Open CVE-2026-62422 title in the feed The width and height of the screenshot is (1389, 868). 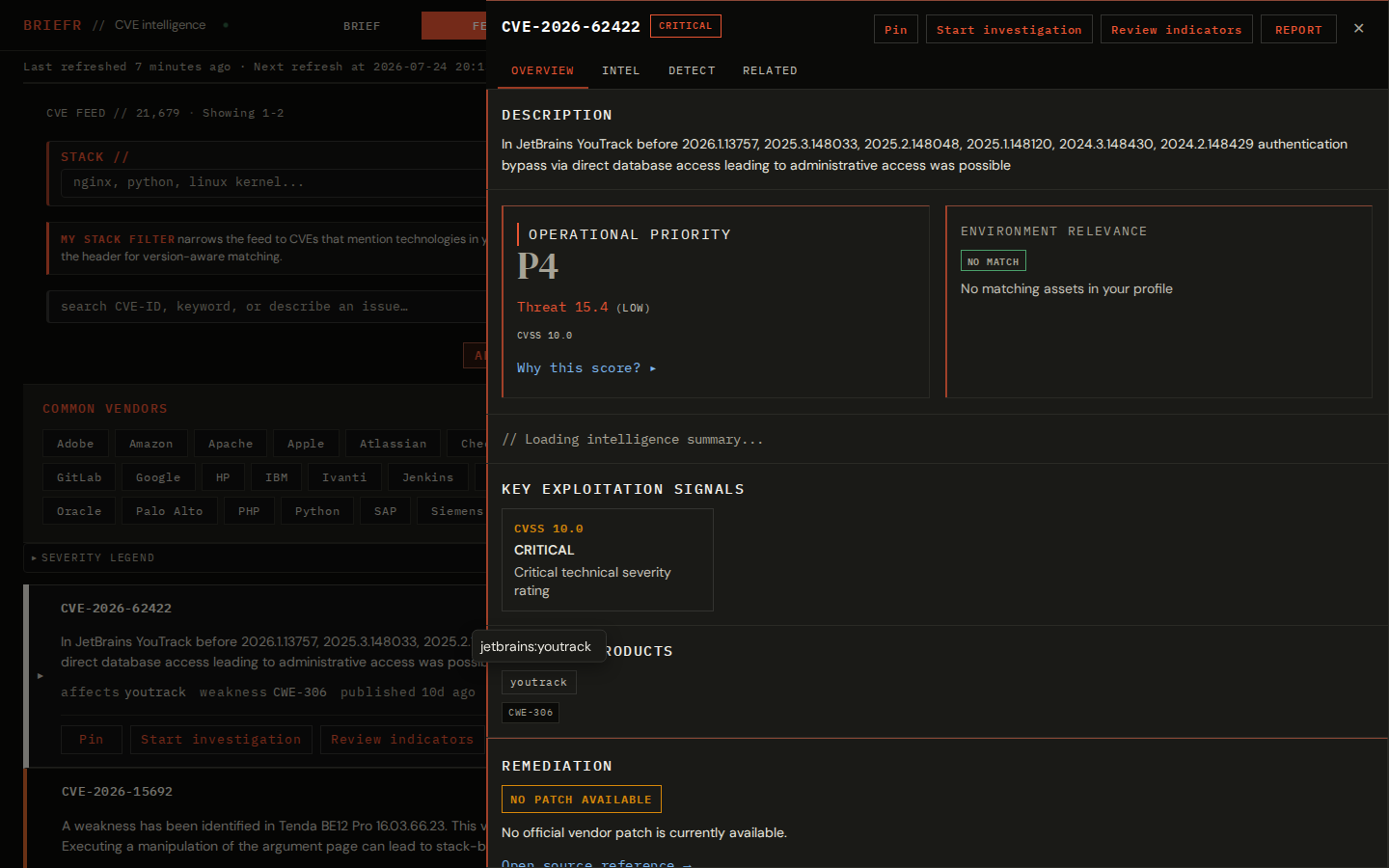(x=116, y=609)
